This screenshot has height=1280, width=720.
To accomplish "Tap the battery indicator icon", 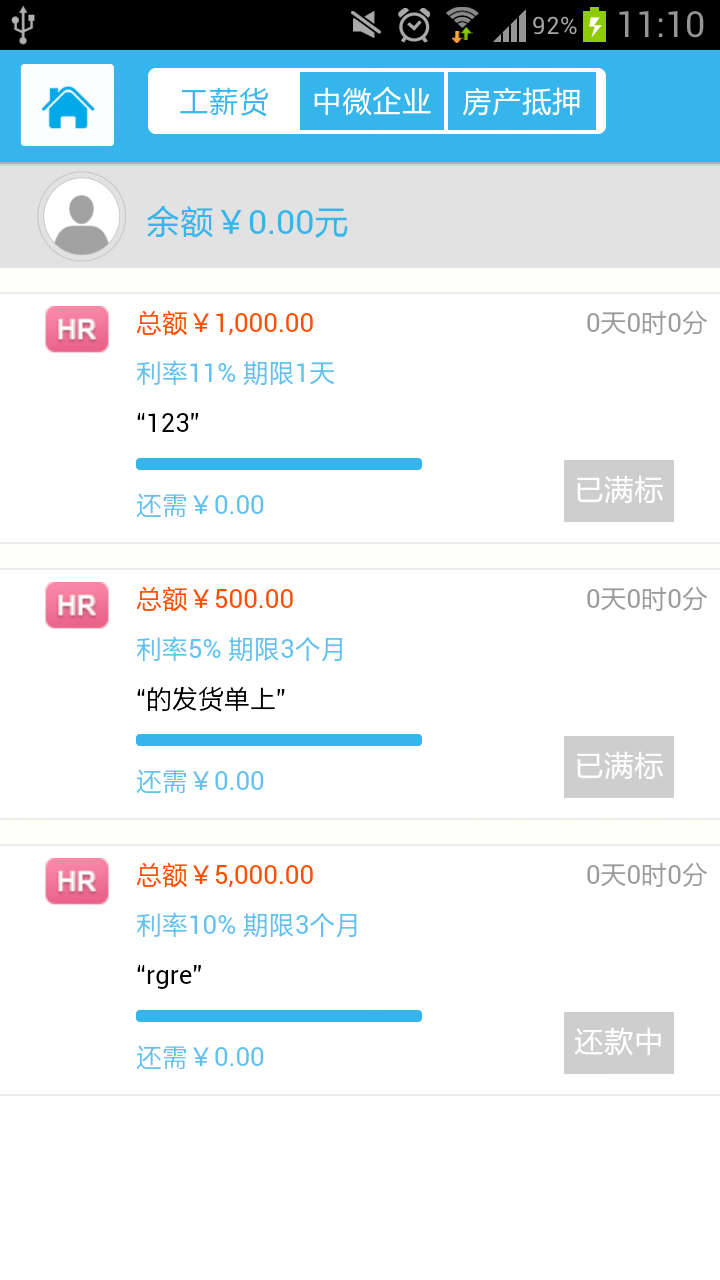I will (595, 24).
